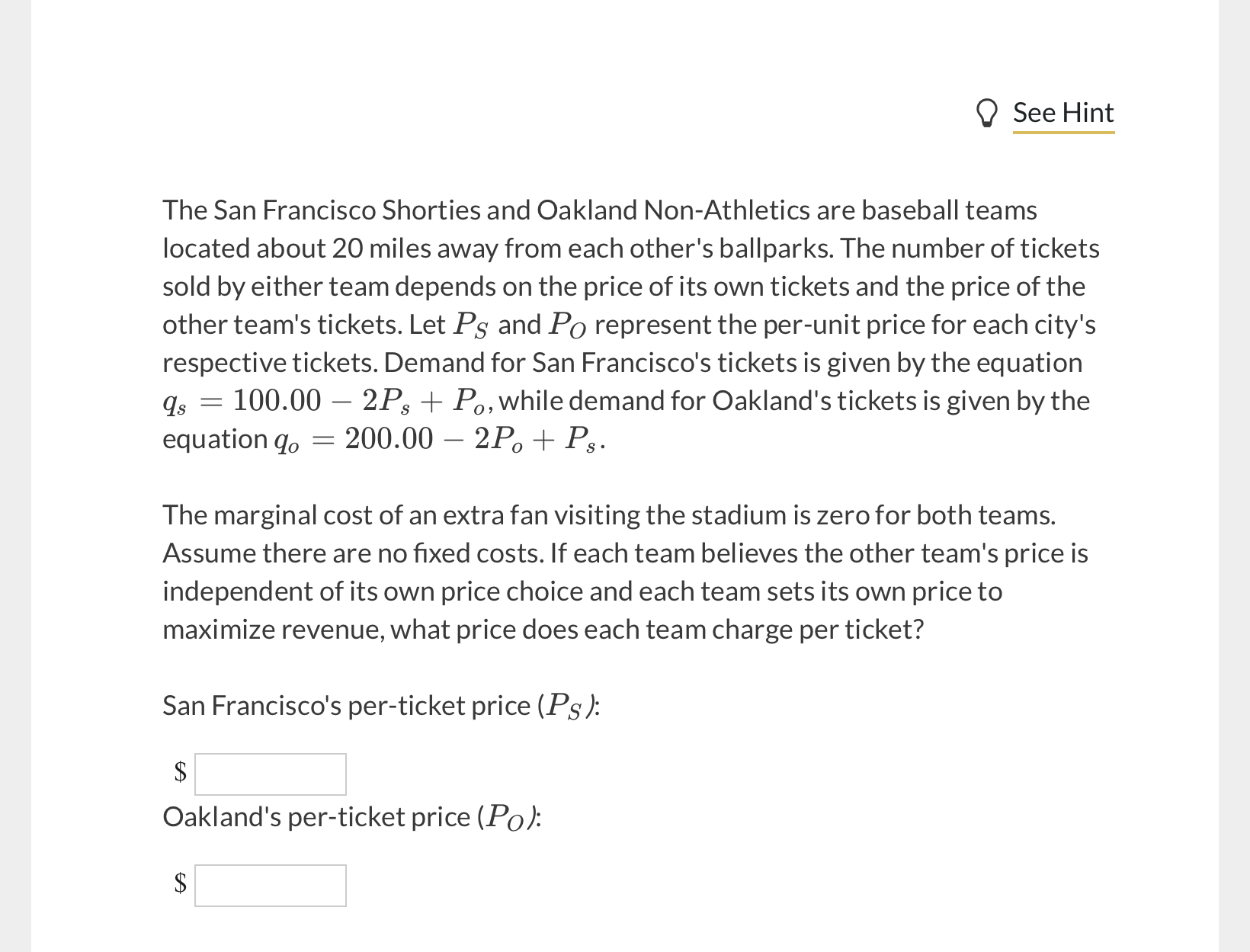Screen dimensions: 1250x952
Task: Click the underlined See Hint text
Action: pos(1063,112)
